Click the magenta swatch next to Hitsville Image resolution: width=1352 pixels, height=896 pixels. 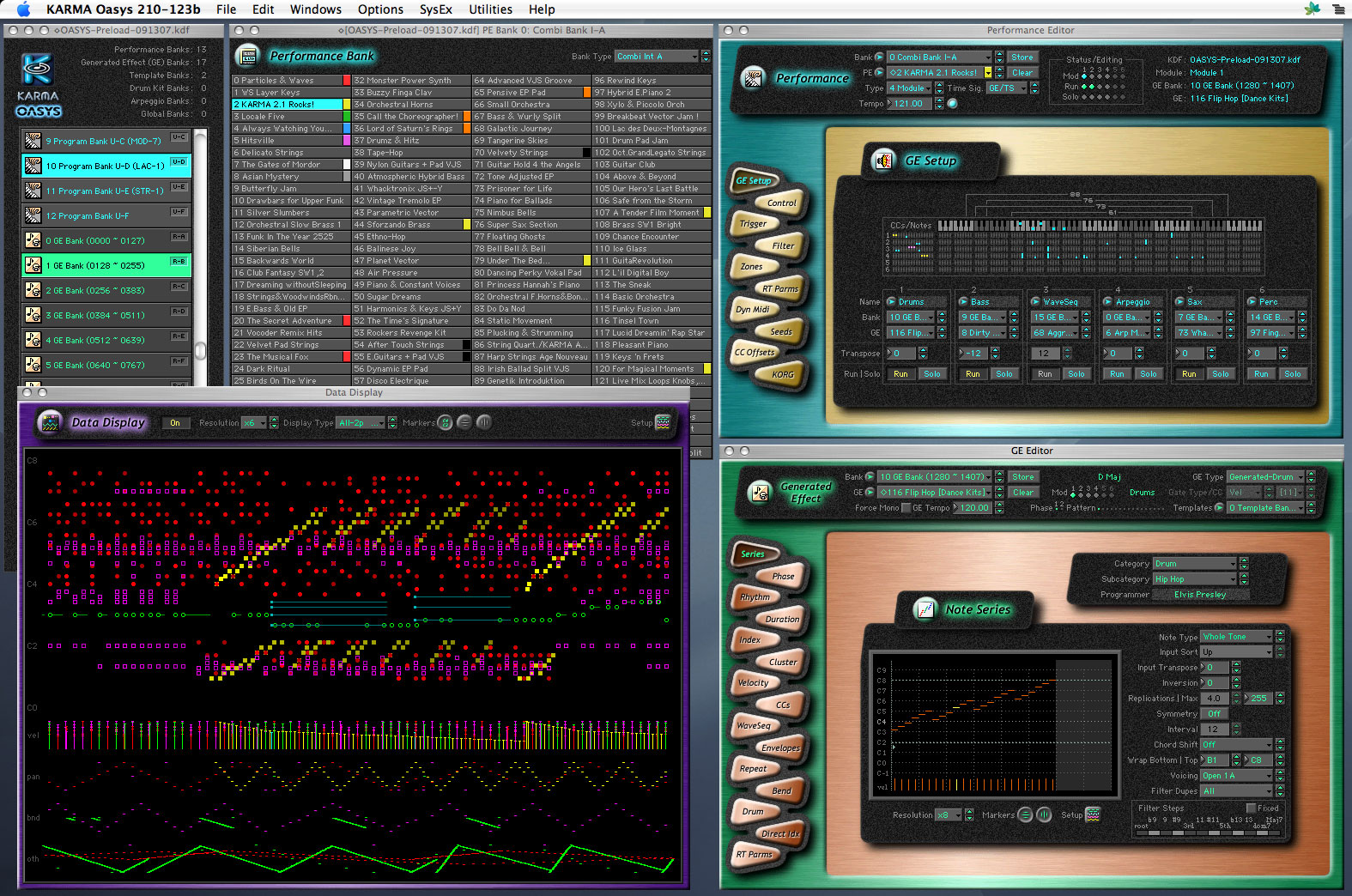pos(347,141)
